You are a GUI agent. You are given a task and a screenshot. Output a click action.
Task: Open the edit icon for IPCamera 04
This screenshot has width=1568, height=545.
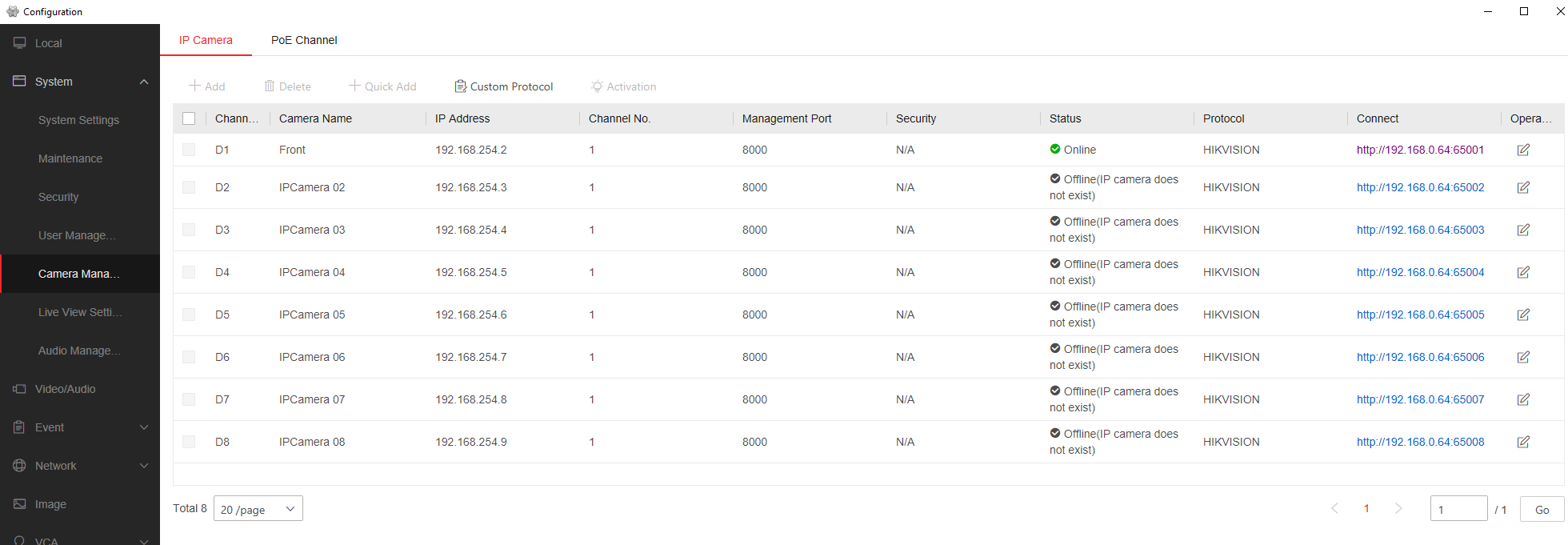click(x=1523, y=272)
